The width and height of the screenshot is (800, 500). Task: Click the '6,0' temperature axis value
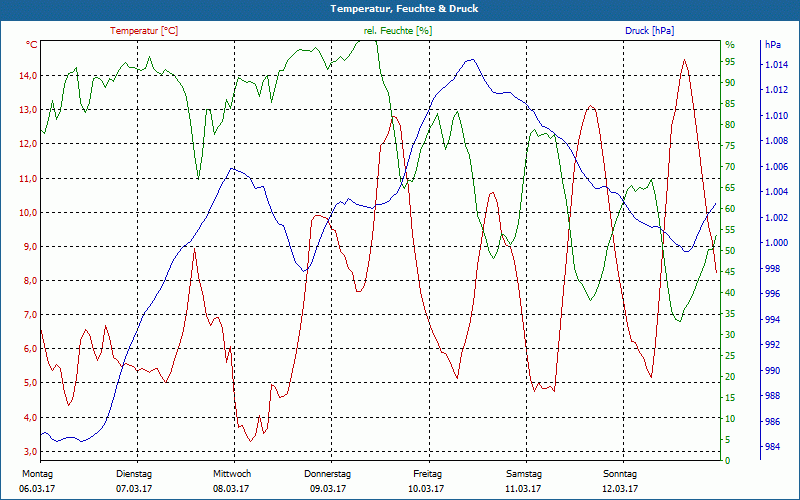[x=30, y=349]
